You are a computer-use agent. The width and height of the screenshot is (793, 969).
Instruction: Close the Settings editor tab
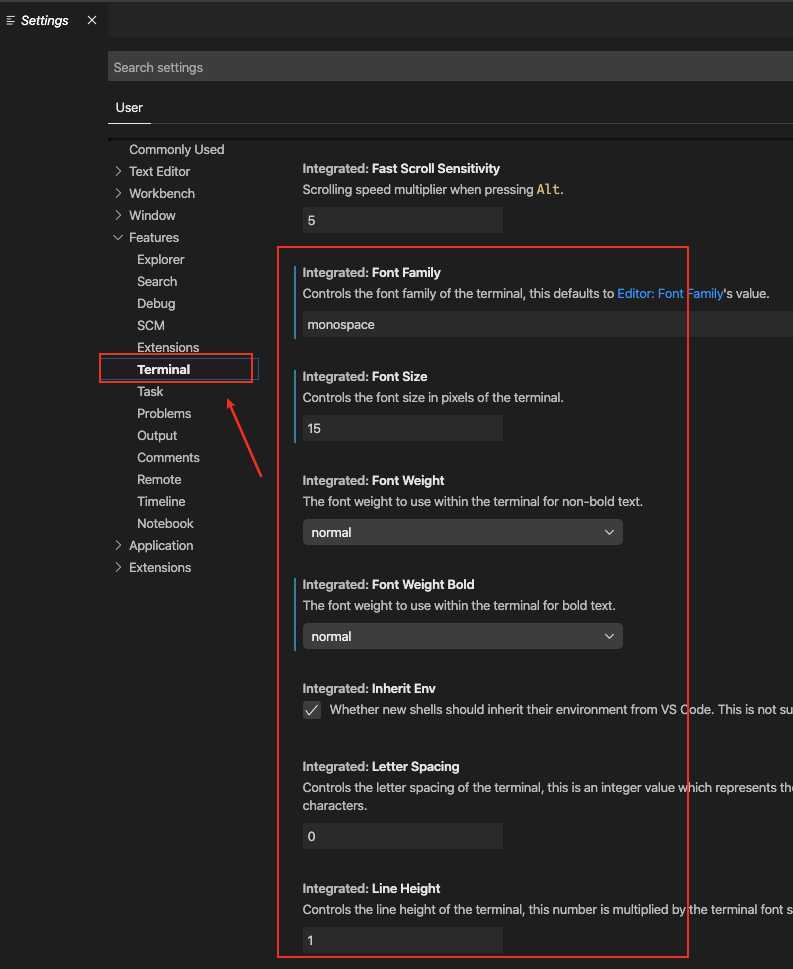coord(92,20)
